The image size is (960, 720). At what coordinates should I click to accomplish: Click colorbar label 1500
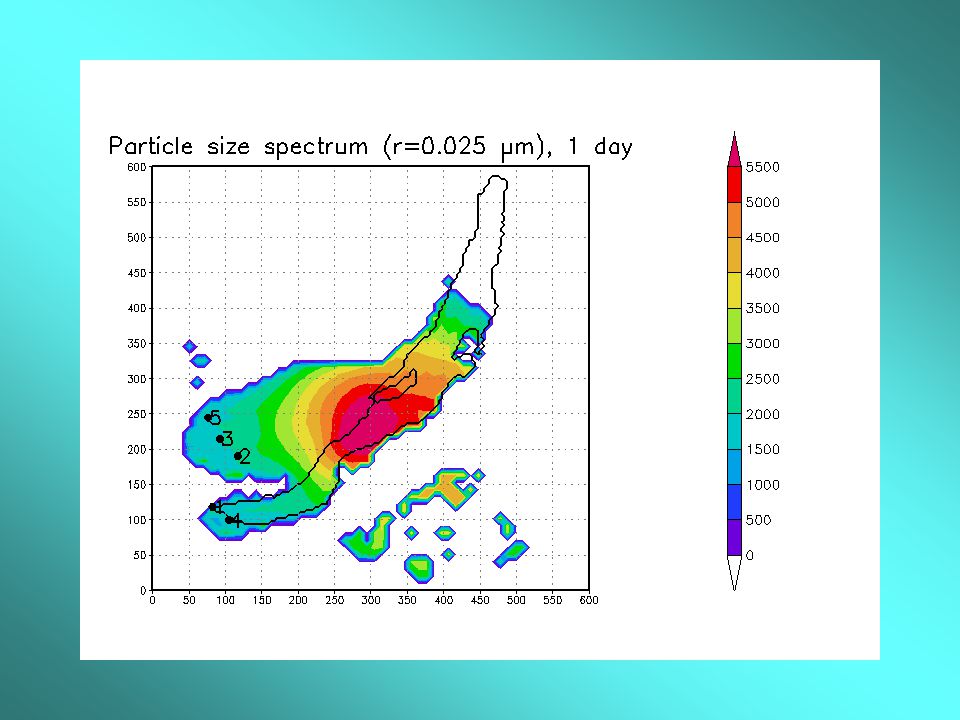coord(762,449)
